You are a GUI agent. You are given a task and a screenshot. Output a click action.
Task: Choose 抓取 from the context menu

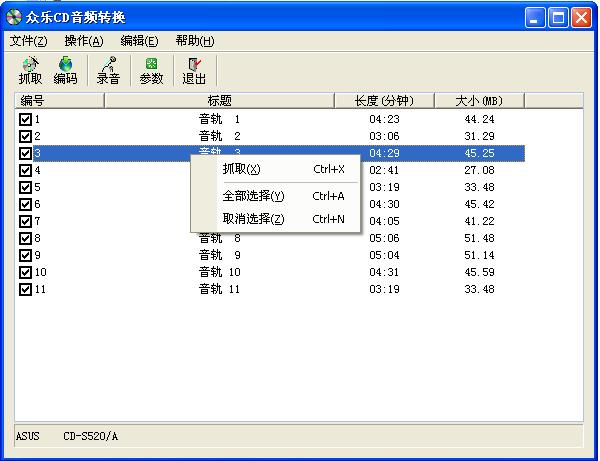tap(241, 169)
